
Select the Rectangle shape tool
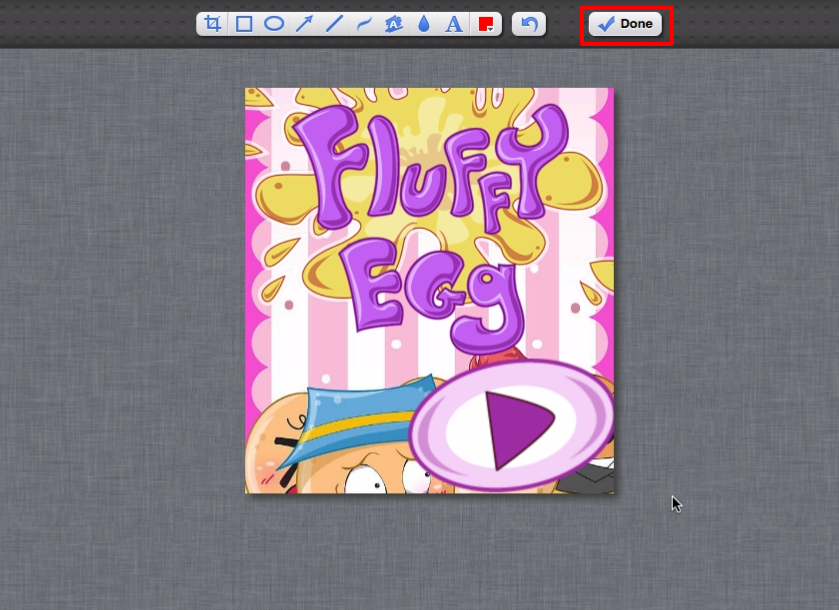click(x=243, y=24)
